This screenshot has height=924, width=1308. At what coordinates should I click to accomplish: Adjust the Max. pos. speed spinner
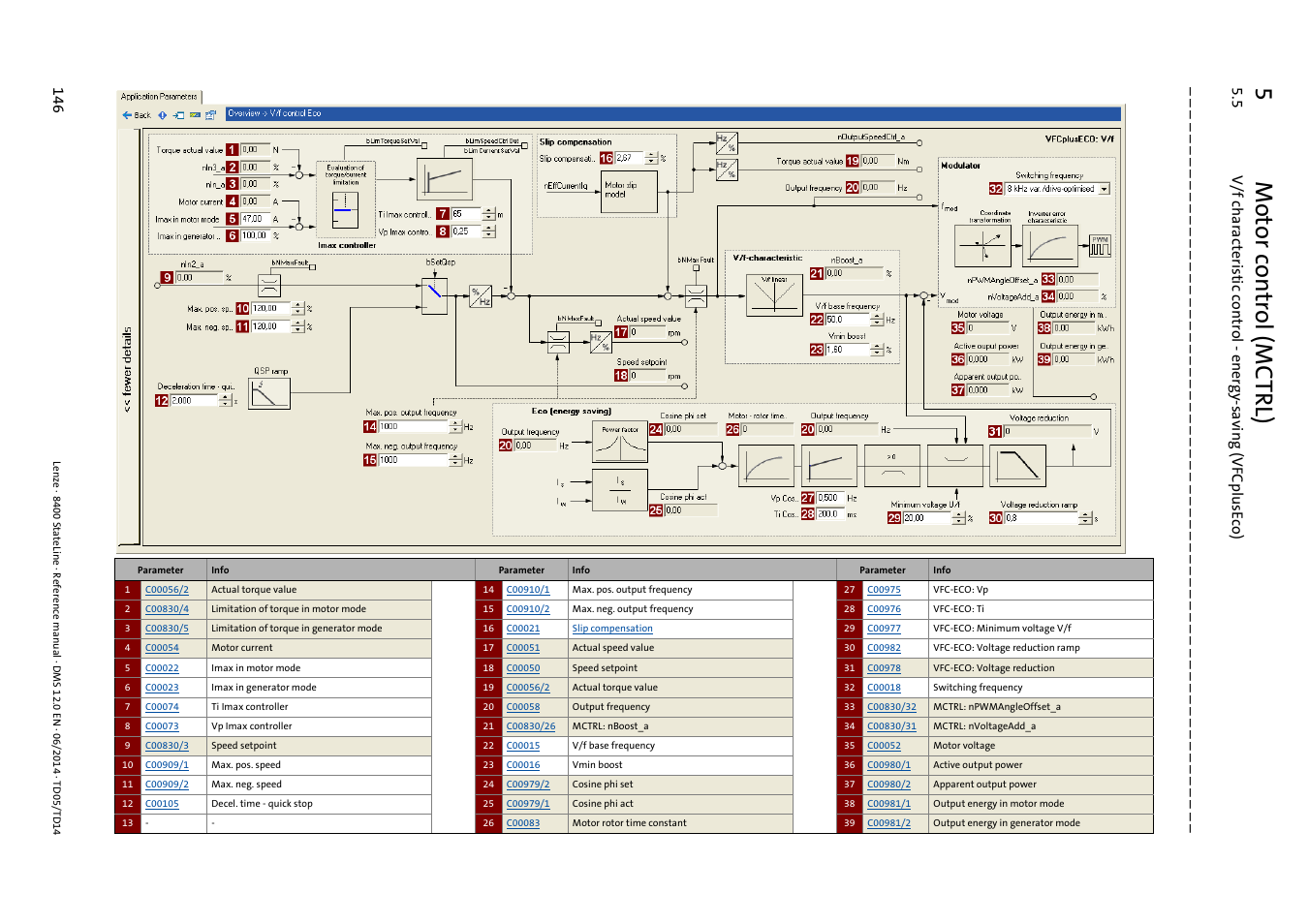point(297,308)
